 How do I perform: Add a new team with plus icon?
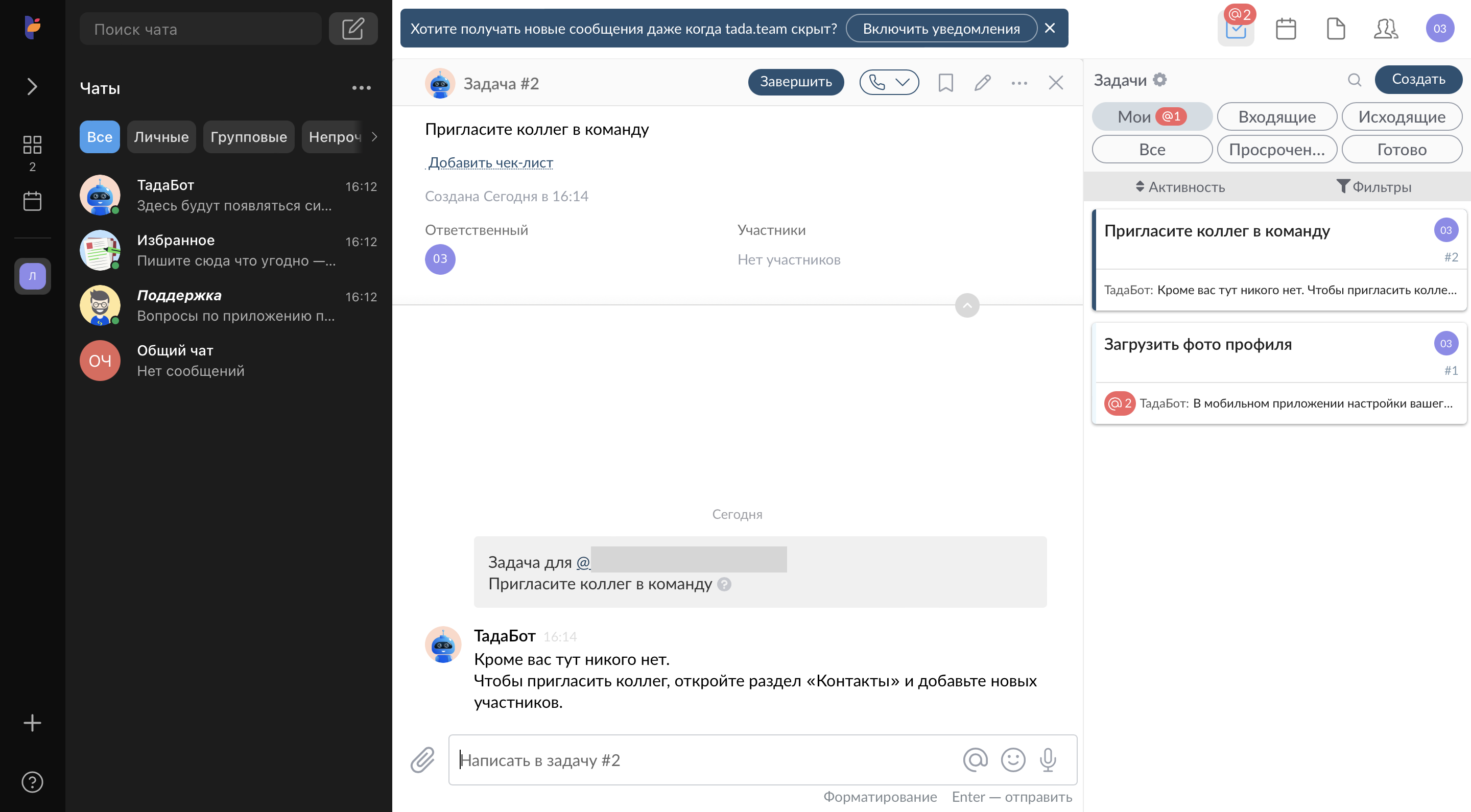coord(32,723)
